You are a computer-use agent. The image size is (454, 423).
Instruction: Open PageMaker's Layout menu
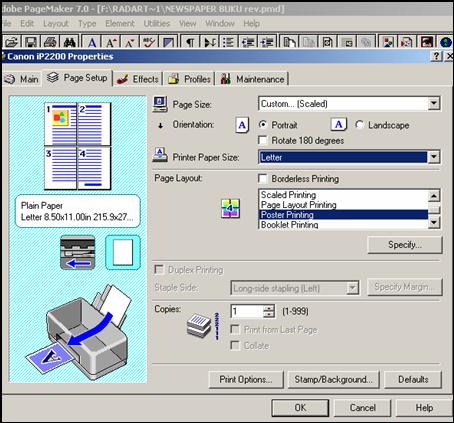56,24
